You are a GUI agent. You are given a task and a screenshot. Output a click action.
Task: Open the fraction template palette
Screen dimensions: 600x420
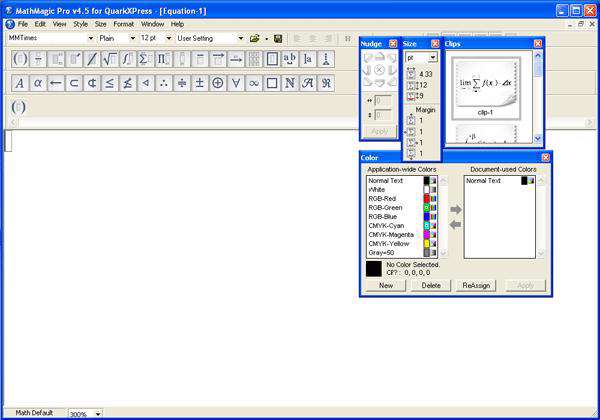click(x=38, y=59)
